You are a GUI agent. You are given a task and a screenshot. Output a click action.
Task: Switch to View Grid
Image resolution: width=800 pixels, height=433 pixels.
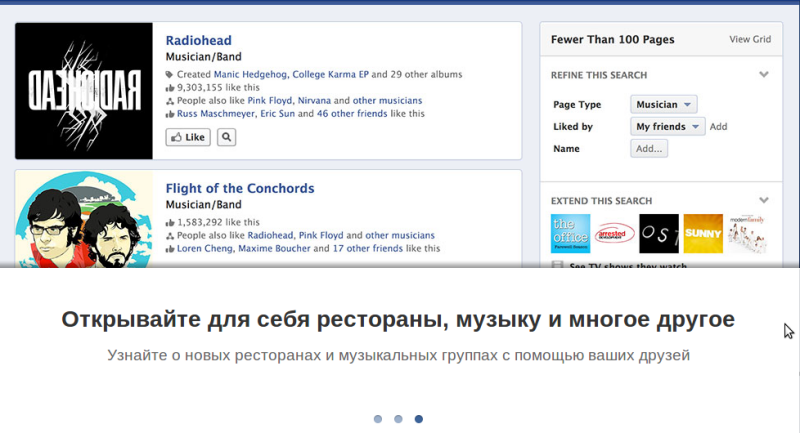click(x=750, y=39)
